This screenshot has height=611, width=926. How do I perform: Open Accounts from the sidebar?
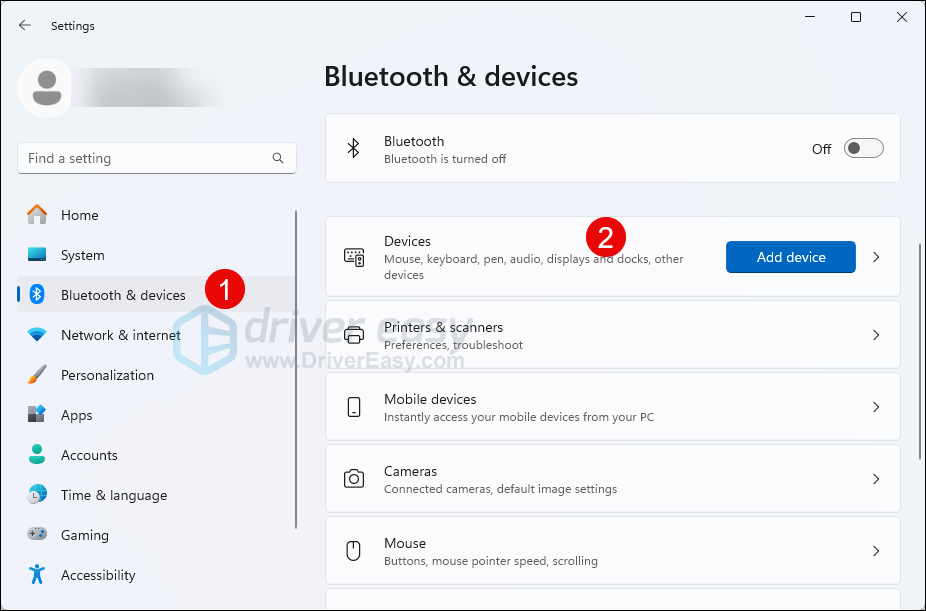89,455
